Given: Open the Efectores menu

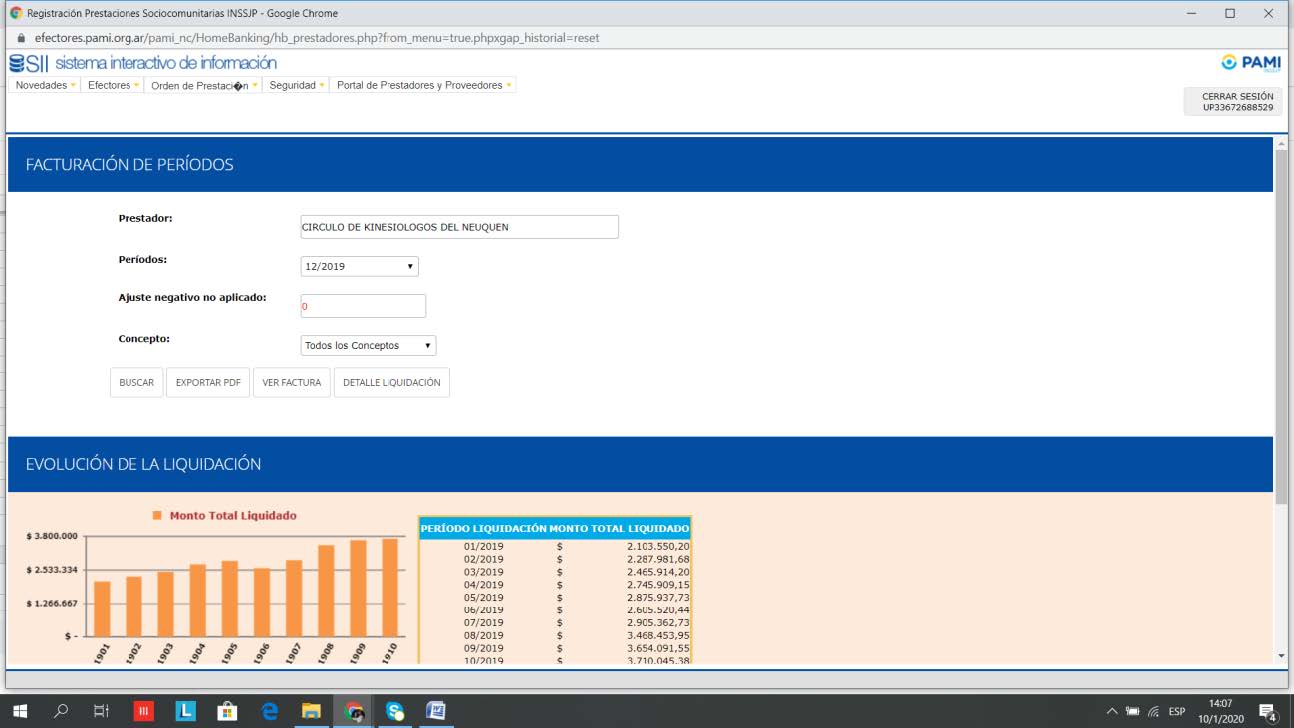Looking at the screenshot, I should point(113,85).
